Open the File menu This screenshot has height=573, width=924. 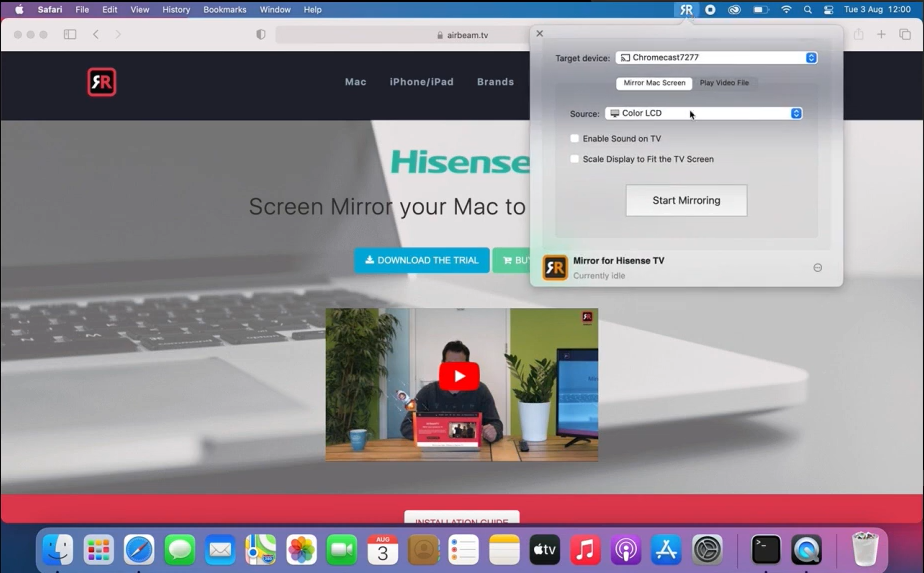82,9
